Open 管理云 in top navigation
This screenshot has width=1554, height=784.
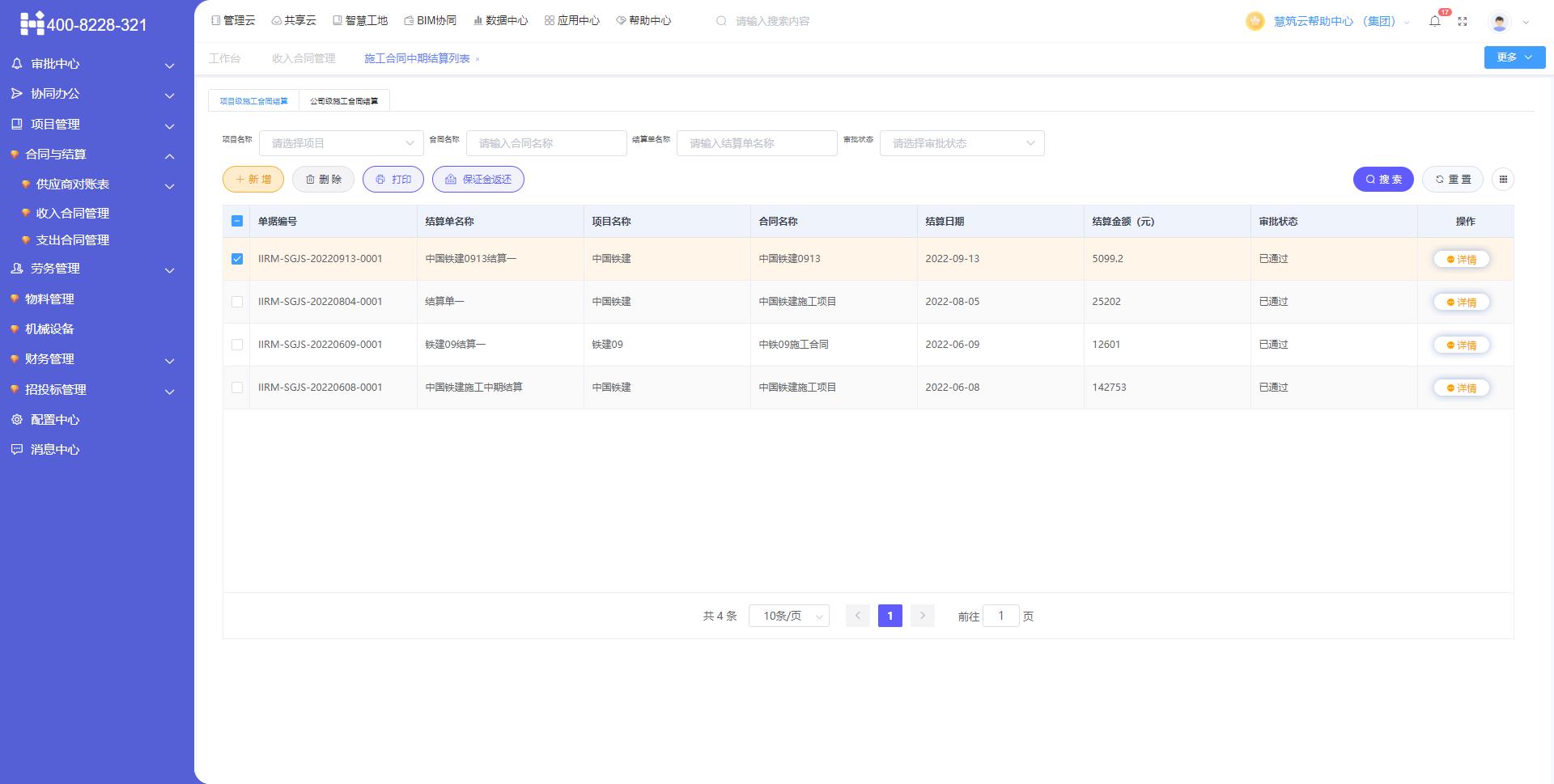pos(233,20)
